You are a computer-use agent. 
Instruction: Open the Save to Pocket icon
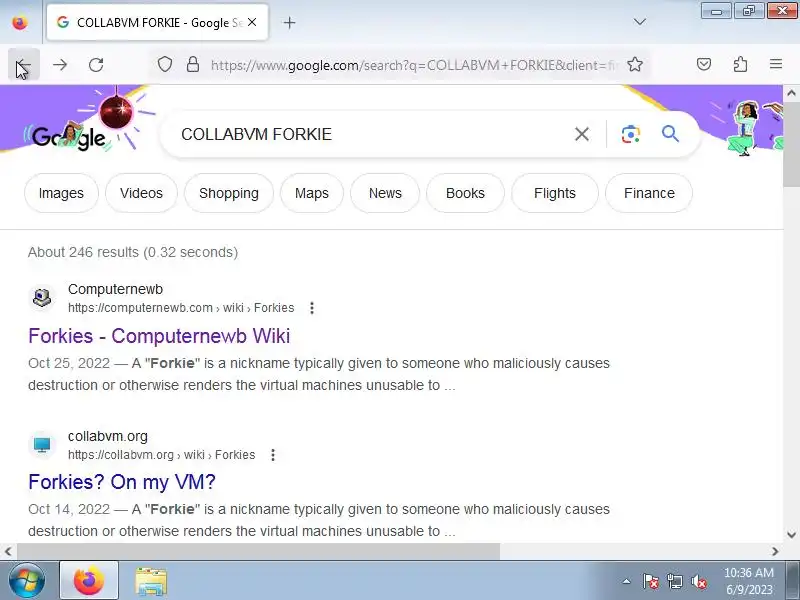pyautogui.click(x=704, y=64)
